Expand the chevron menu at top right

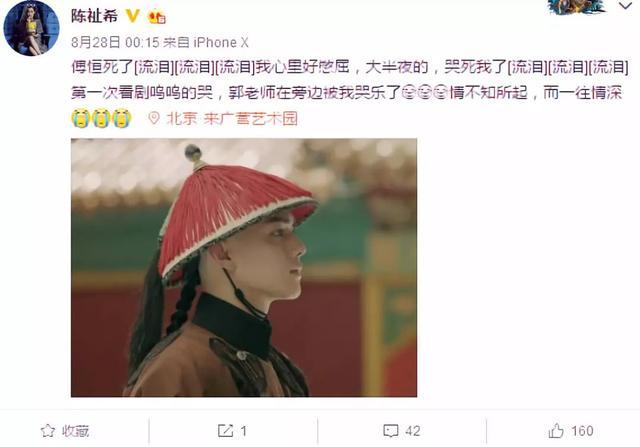(x=625, y=6)
